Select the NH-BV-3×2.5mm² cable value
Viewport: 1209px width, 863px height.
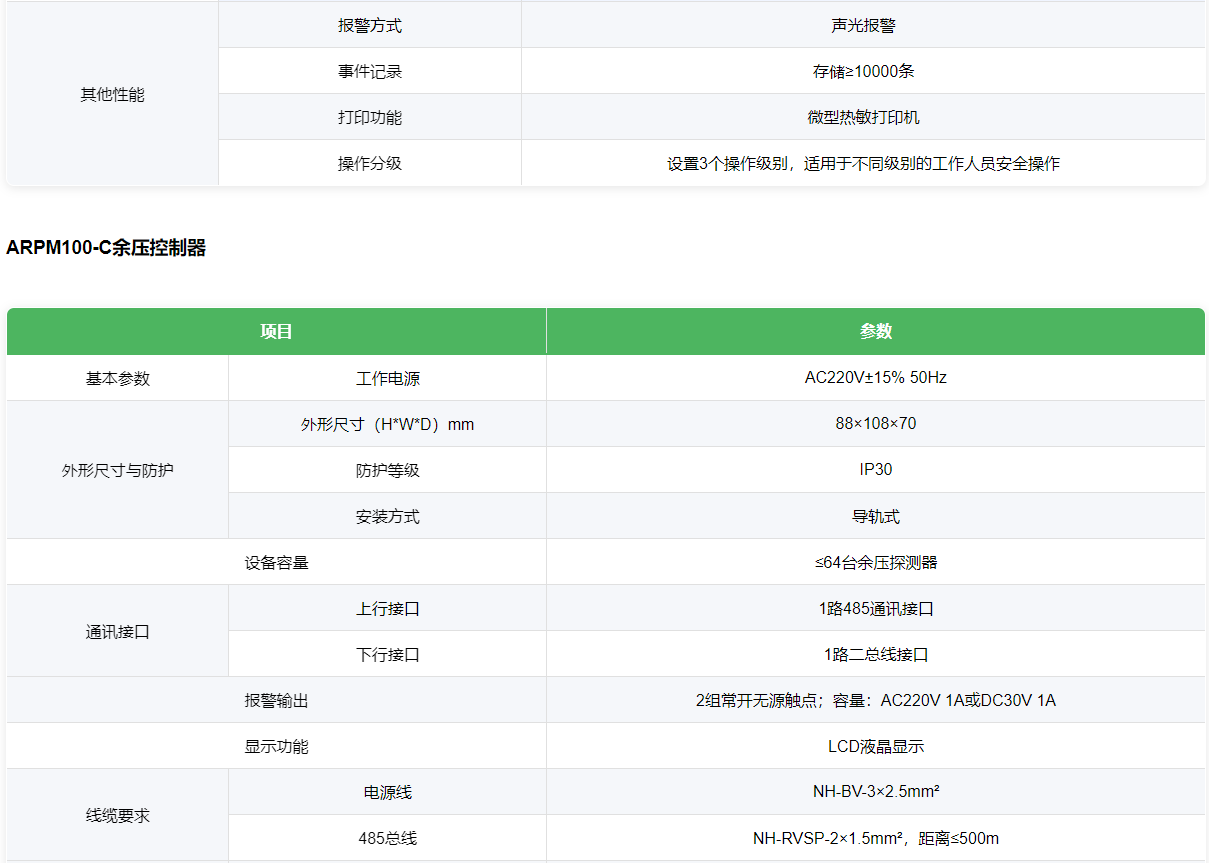[876, 792]
